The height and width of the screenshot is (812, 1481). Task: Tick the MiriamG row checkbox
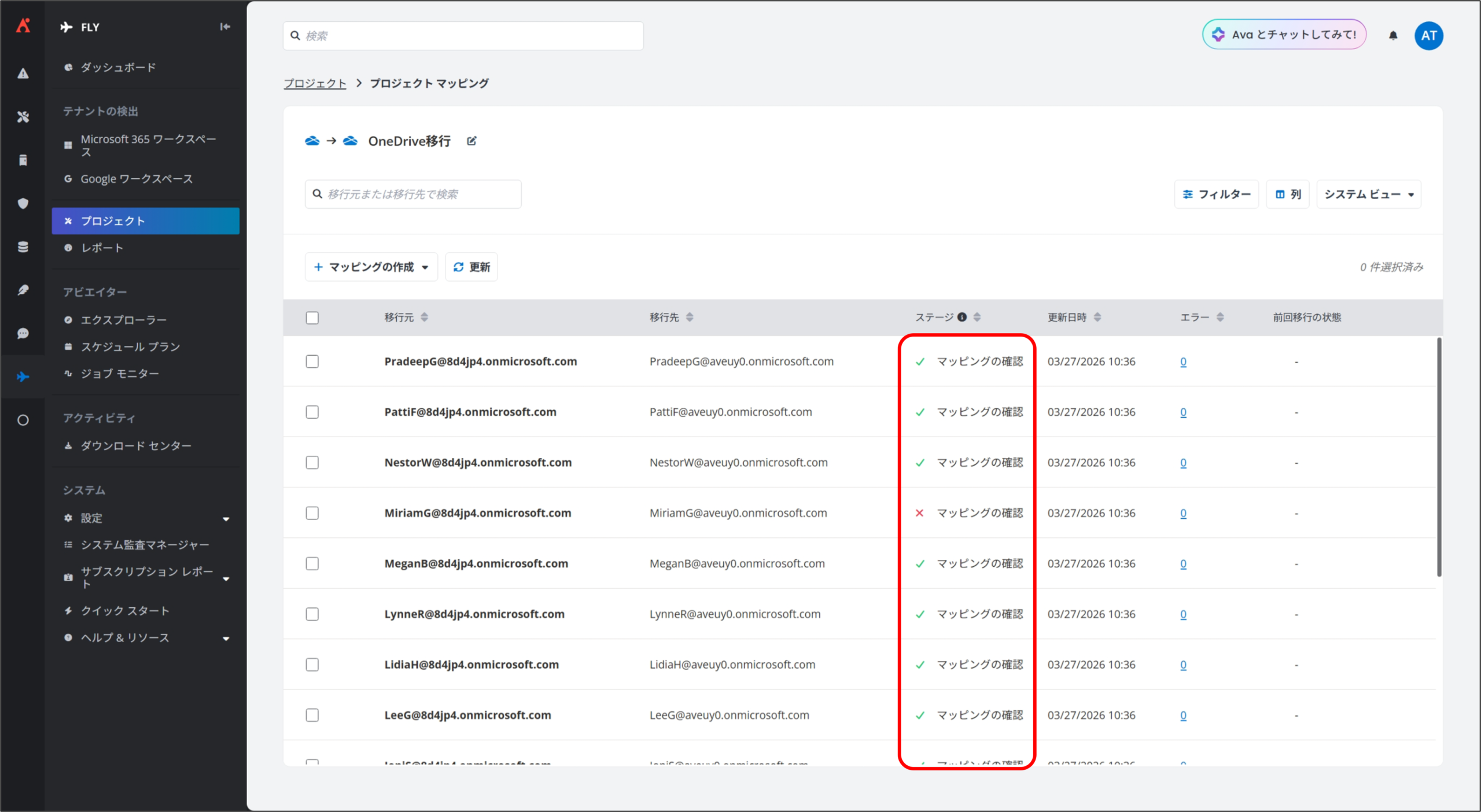[x=312, y=513]
